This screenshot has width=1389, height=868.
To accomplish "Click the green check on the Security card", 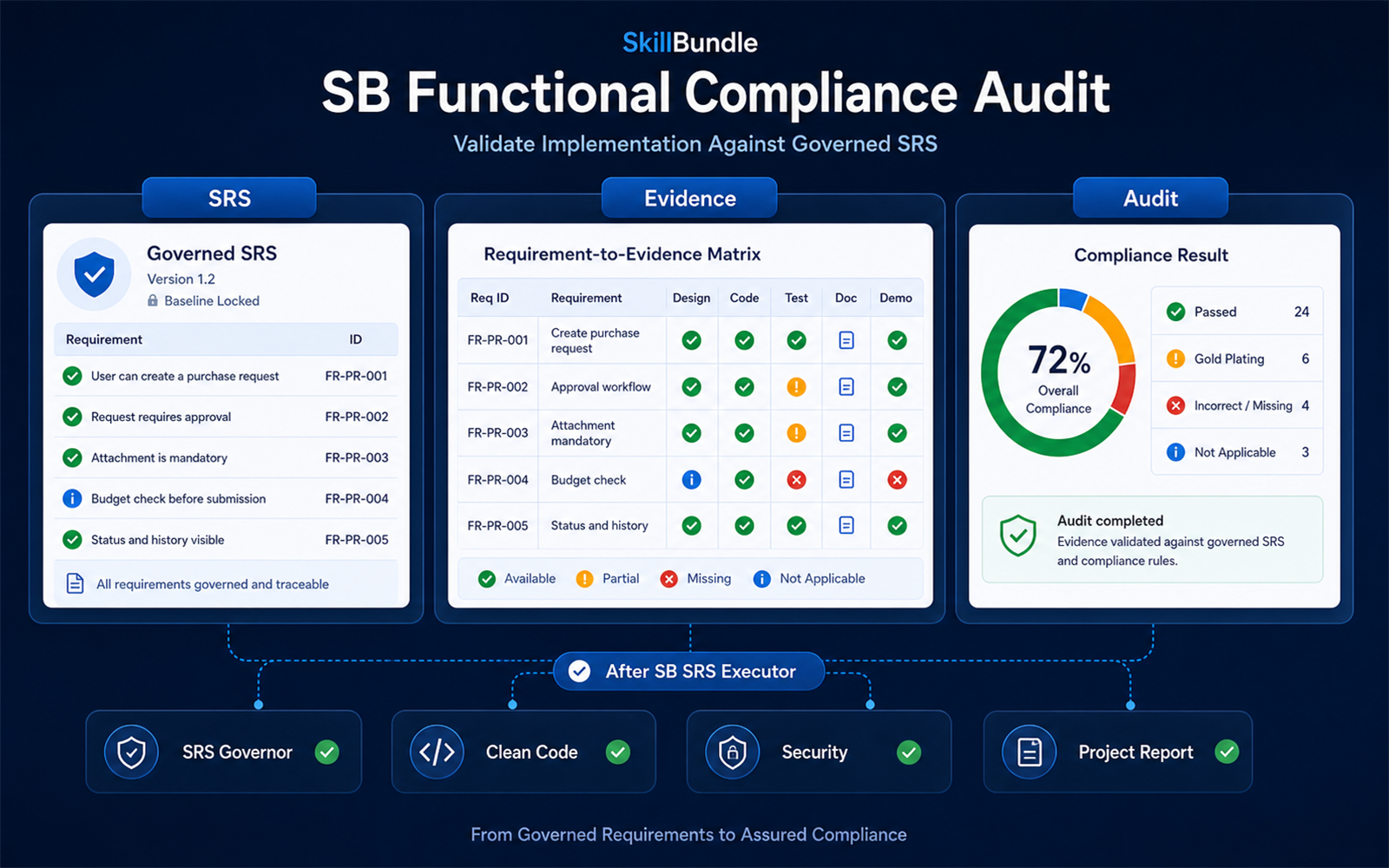I will pyautogui.click(x=908, y=752).
